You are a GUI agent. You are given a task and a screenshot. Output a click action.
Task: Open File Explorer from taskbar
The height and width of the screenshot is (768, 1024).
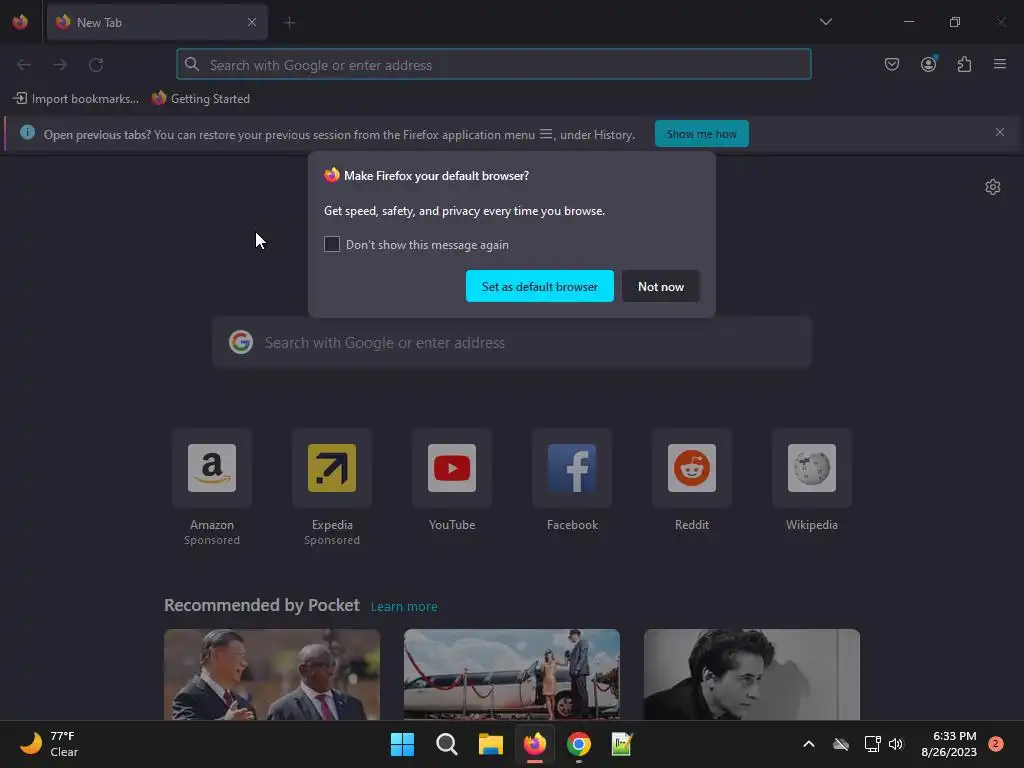tap(490, 744)
